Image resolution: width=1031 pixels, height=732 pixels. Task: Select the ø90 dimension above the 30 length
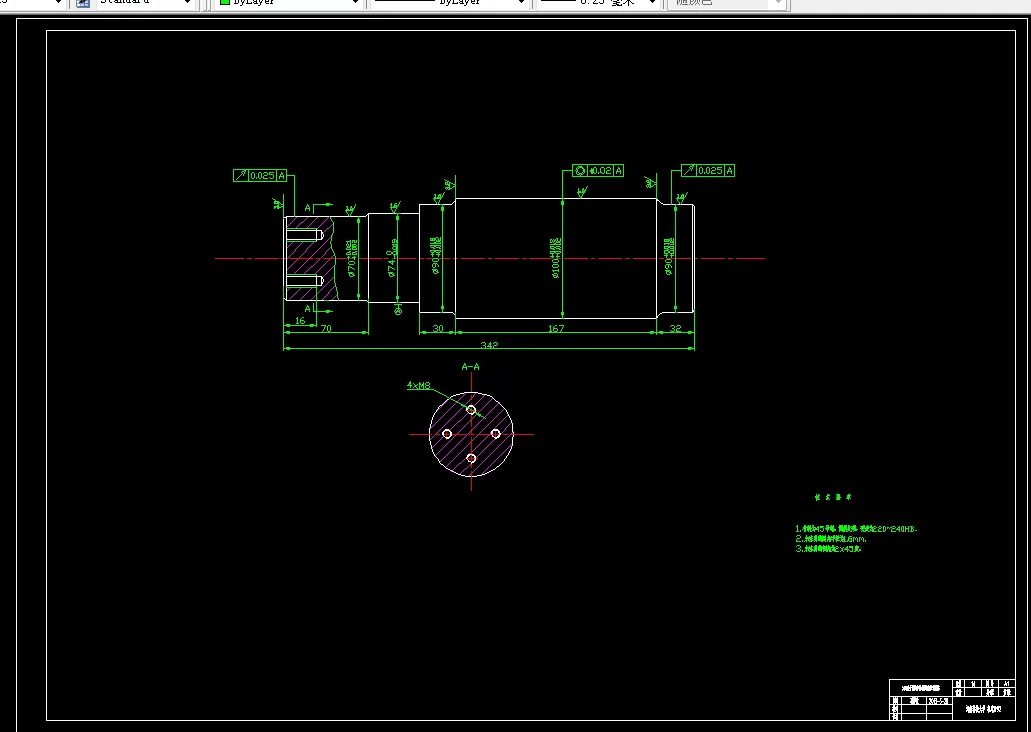436,255
